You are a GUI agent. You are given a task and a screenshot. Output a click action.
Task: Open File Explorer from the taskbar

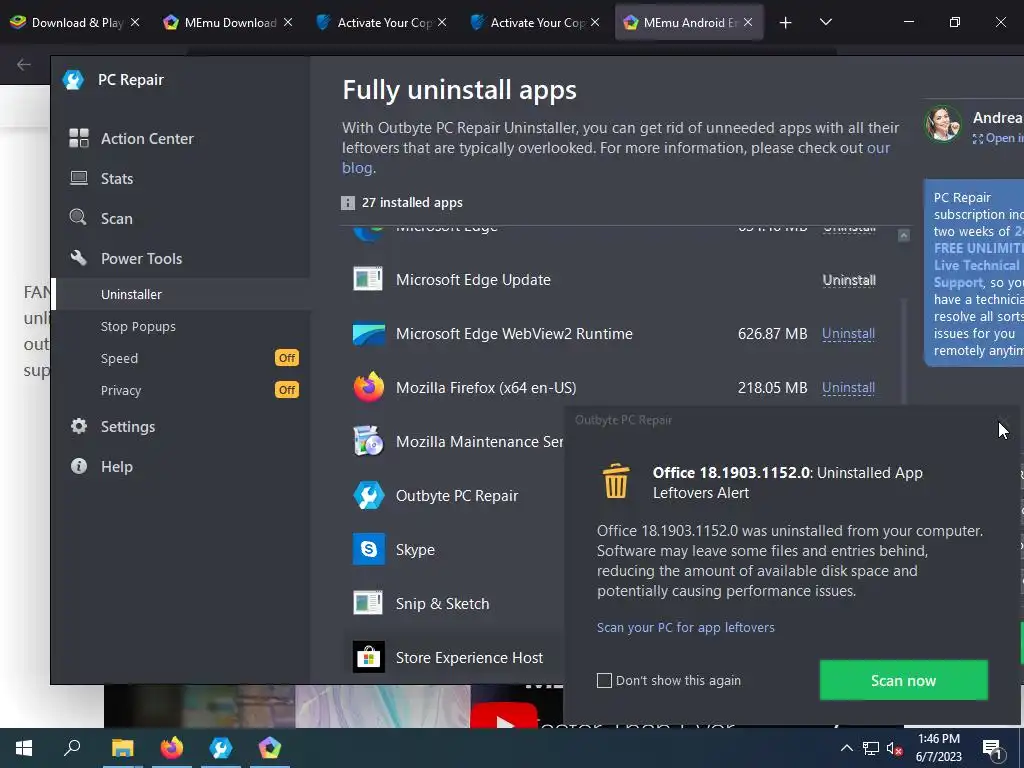coord(122,748)
